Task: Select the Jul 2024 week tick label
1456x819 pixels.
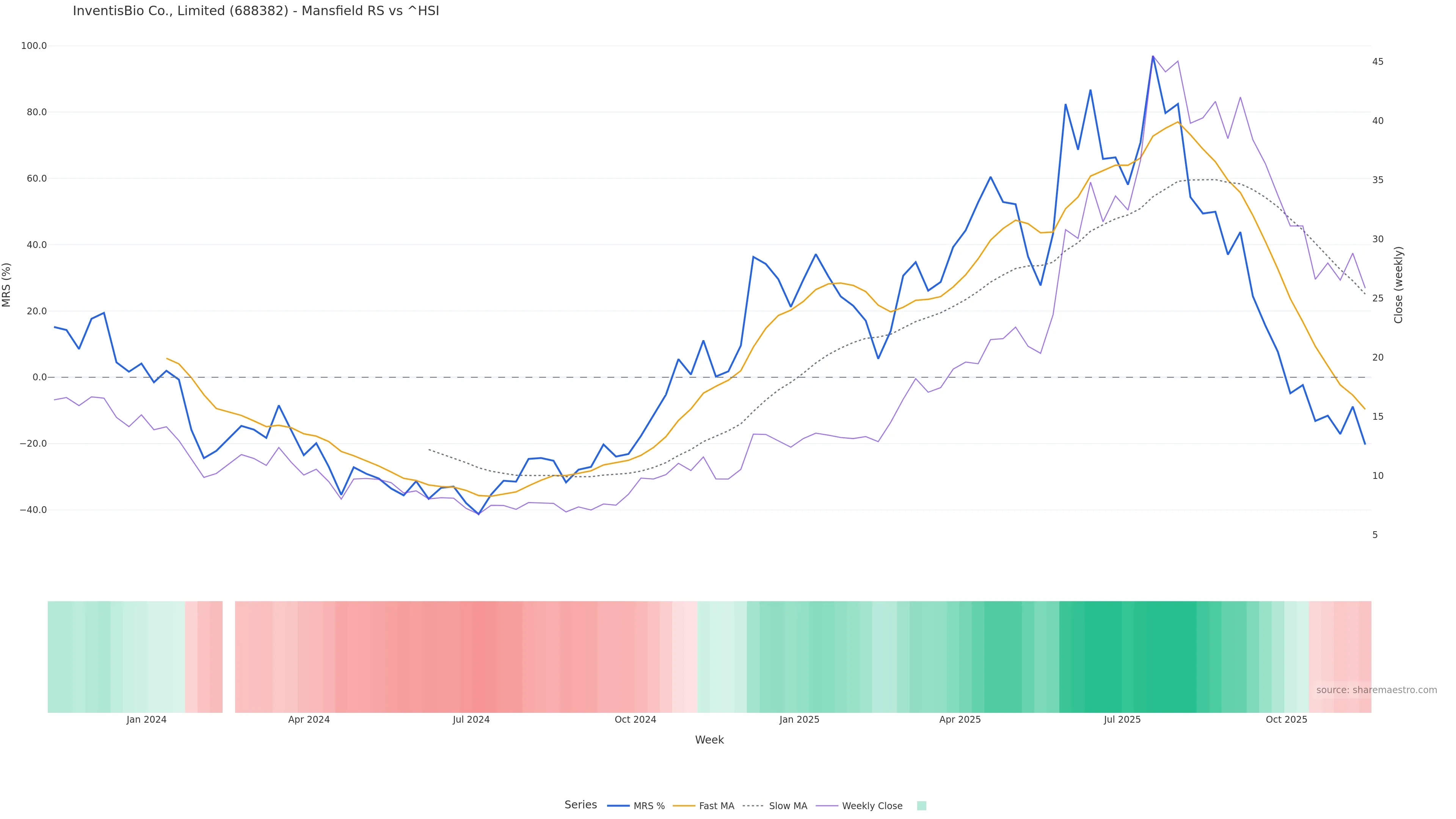Action: coord(471,720)
